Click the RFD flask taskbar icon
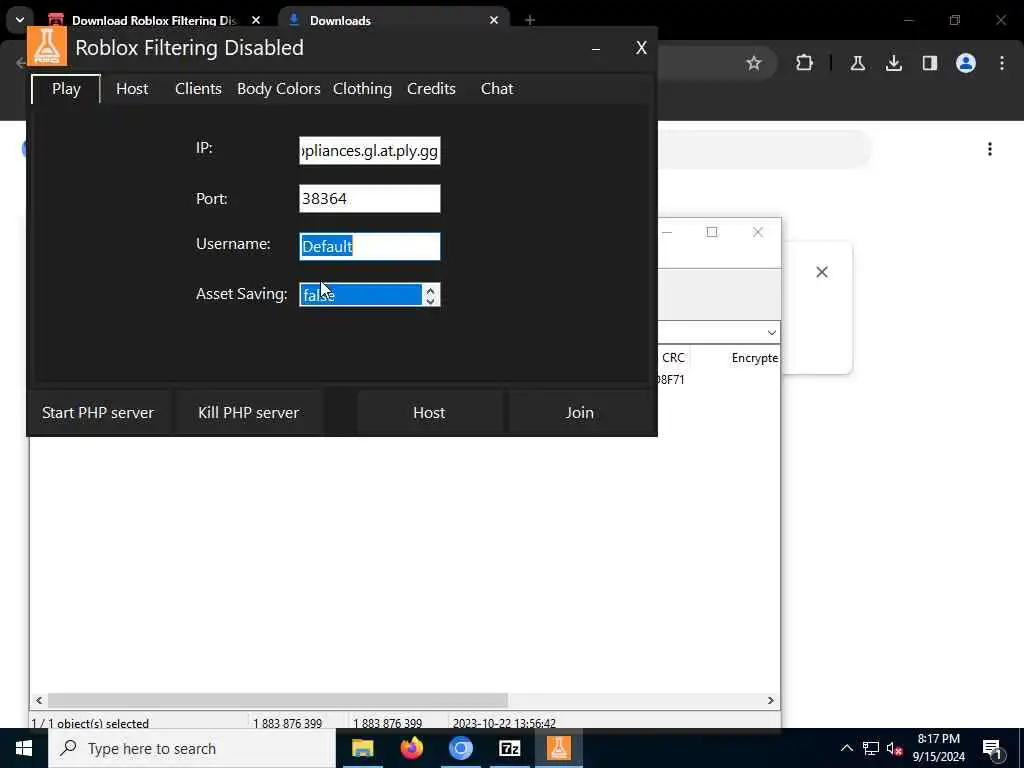The height and width of the screenshot is (768, 1024). [x=558, y=748]
